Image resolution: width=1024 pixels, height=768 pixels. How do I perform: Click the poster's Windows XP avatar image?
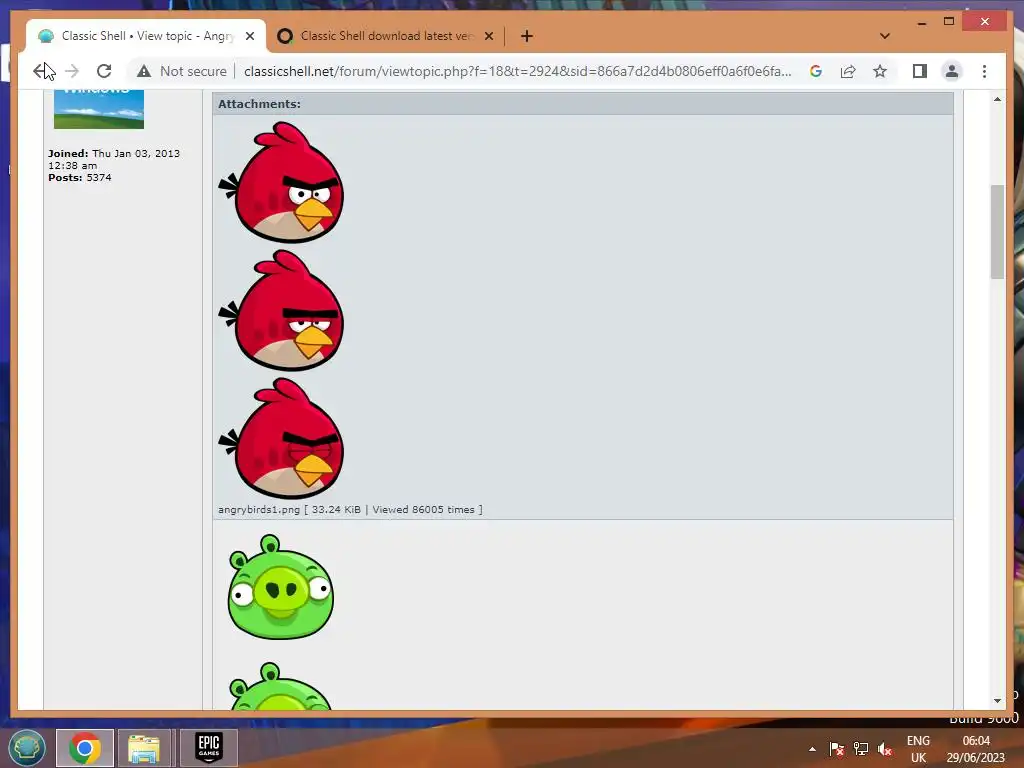pos(99,109)
